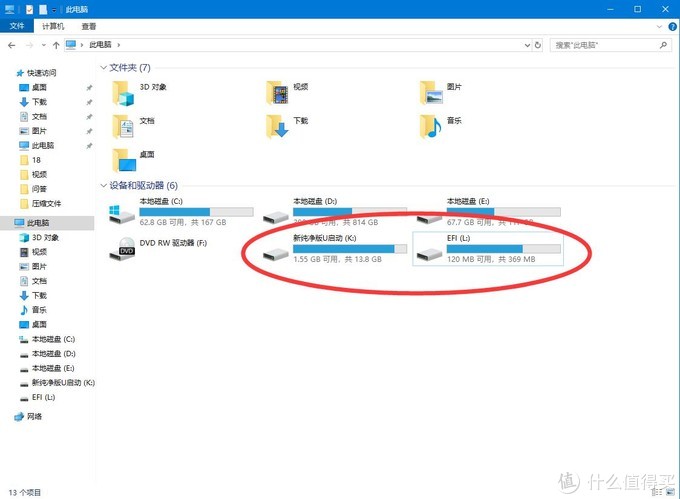Select EFI (L:) in navigation tree
Image resolution: width=680 pixels, height=499 pixels.
pos(38,397)
